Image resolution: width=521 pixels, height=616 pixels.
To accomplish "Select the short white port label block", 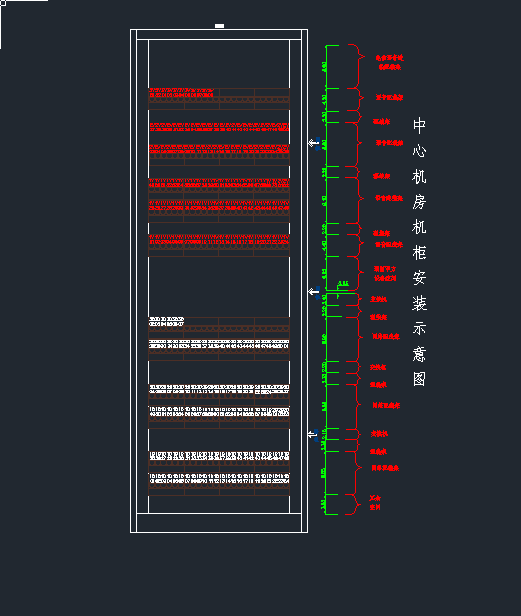I will tap(166, 321).
